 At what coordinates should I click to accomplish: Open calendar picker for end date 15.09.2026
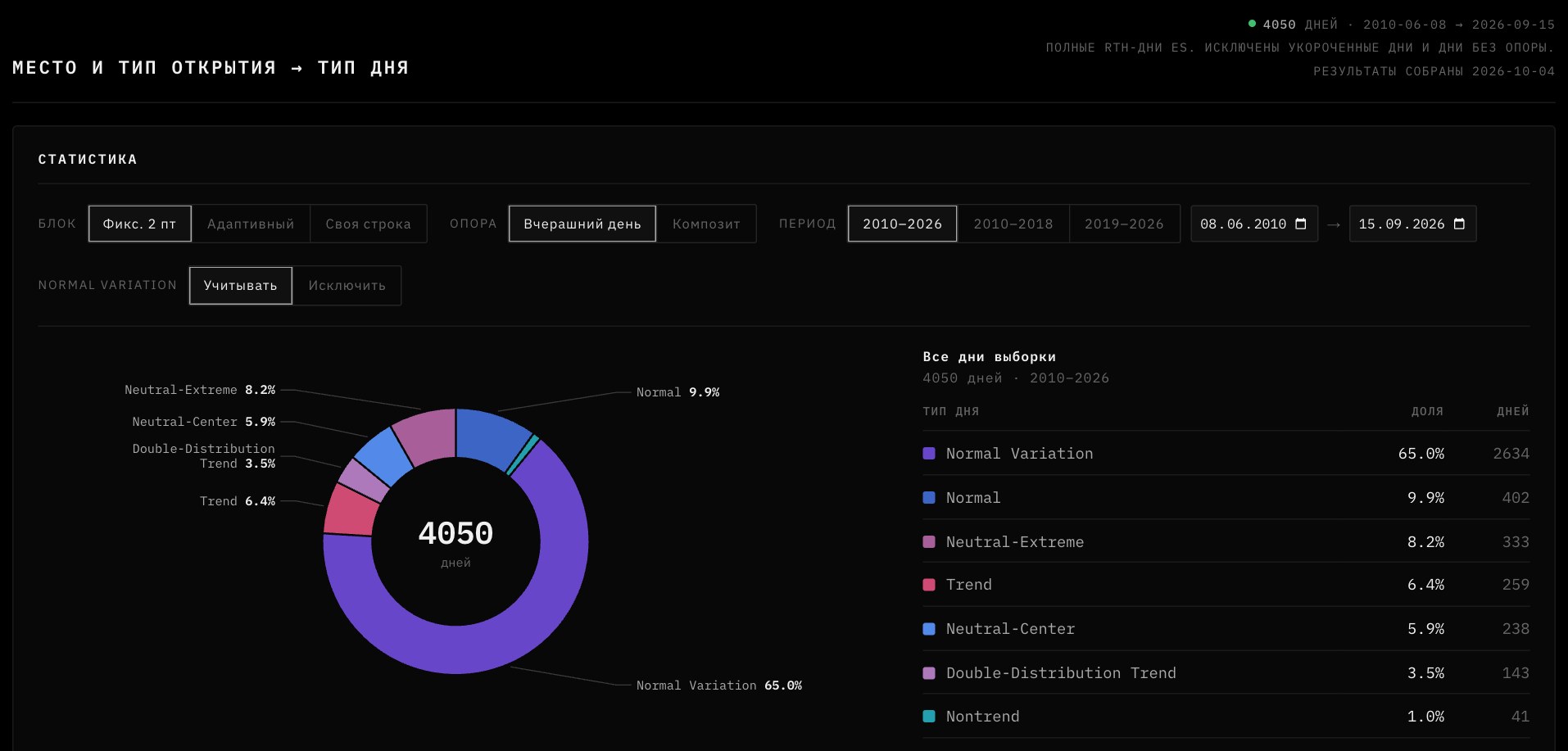pyautogui.click(x=1459, y=224)
